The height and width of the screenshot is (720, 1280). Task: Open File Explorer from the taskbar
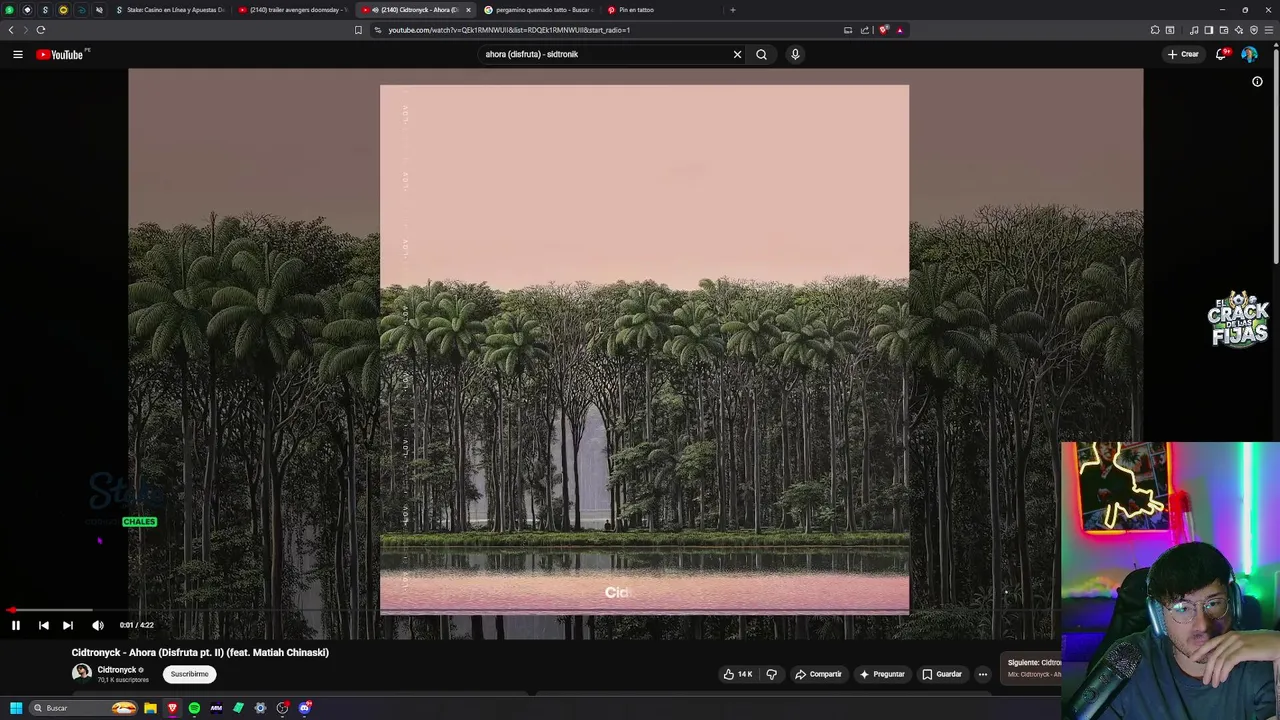click(x=150, y=708)
